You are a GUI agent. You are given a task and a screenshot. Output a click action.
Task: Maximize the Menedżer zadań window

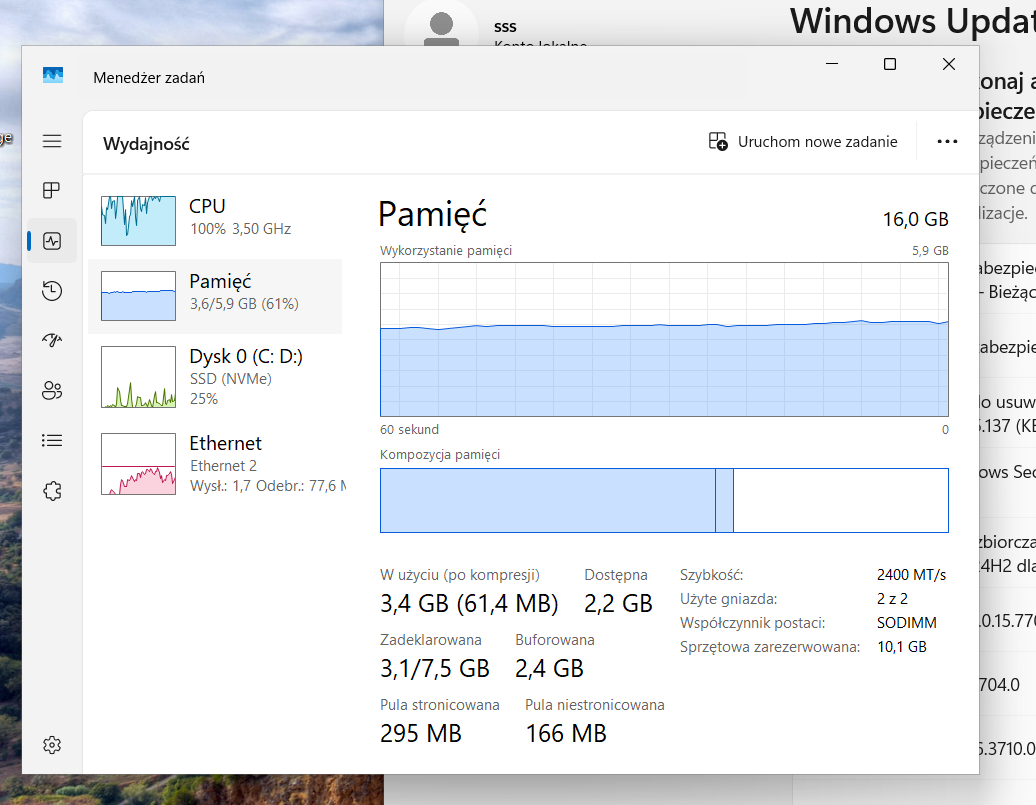pyautogui.click(x=889, y=64)
